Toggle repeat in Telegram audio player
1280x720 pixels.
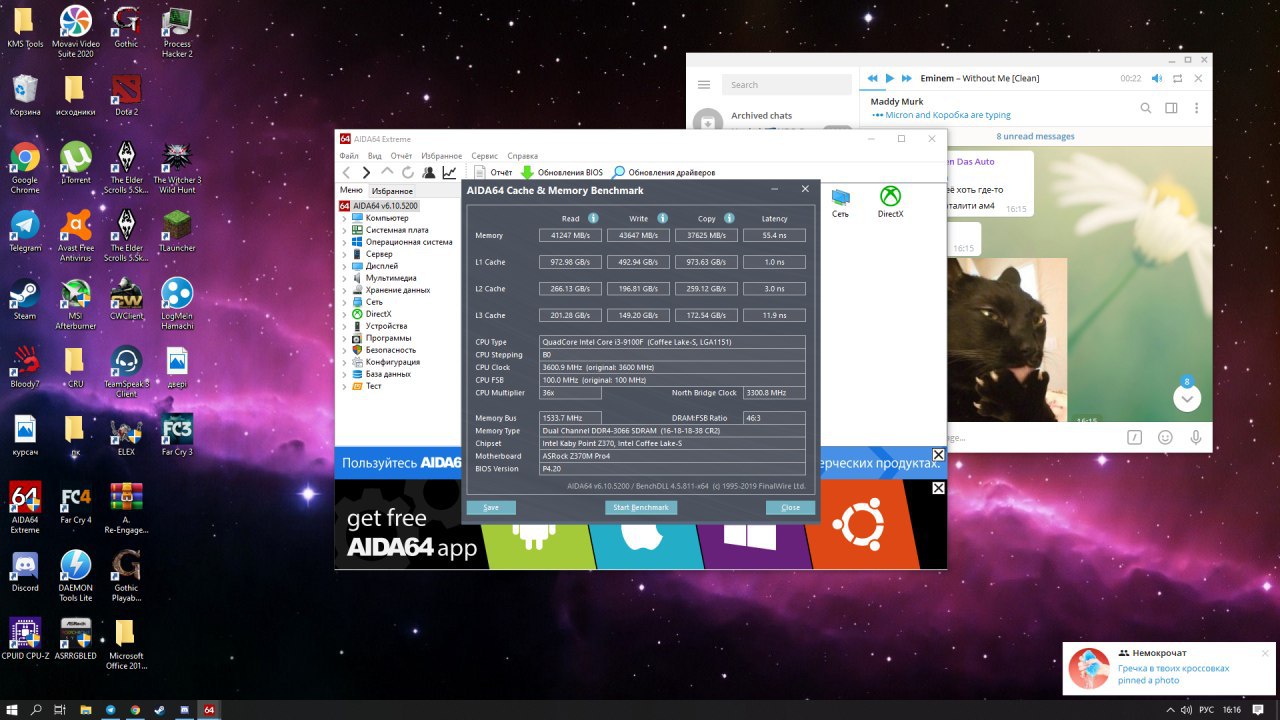click(x=1177, y=78)
